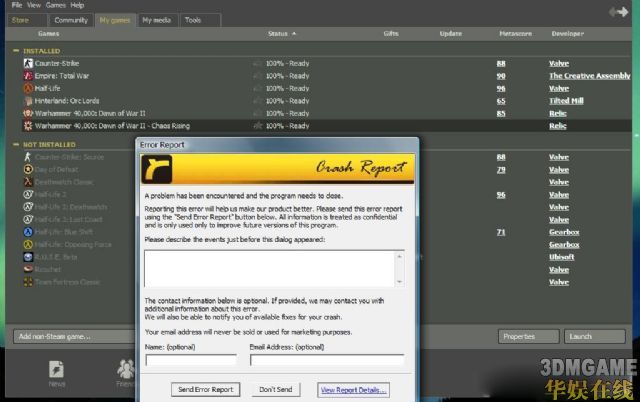
Task: Sort by the Metascore column header
Action: (515, 33)
